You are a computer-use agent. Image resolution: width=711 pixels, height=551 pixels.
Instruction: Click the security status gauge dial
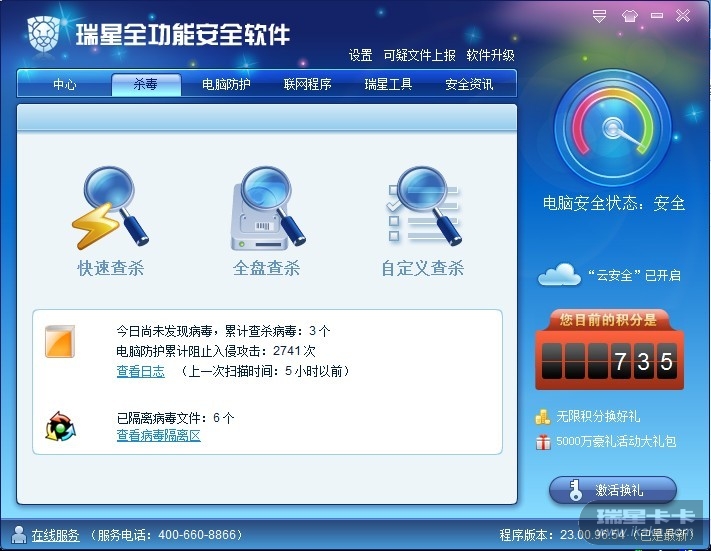click(x=613, y=128)
